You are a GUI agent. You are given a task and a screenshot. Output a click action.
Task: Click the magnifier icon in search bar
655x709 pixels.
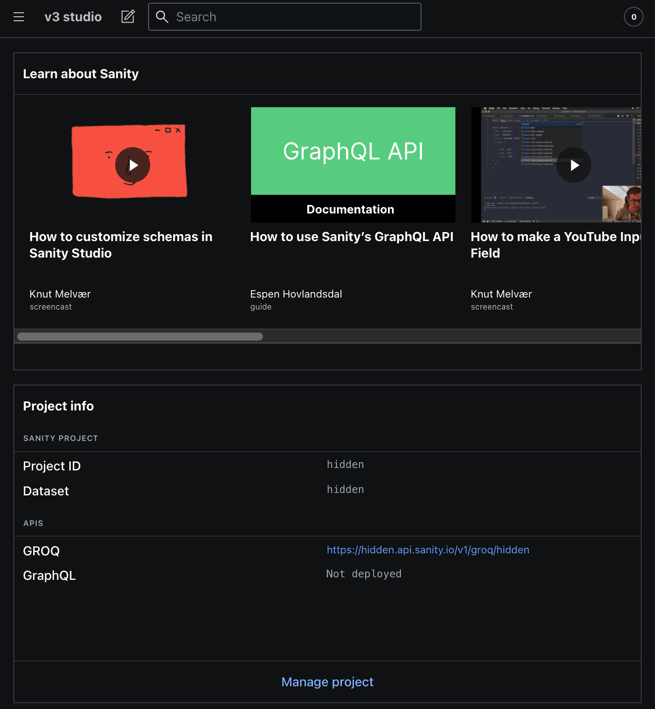[x=162, y=17]
